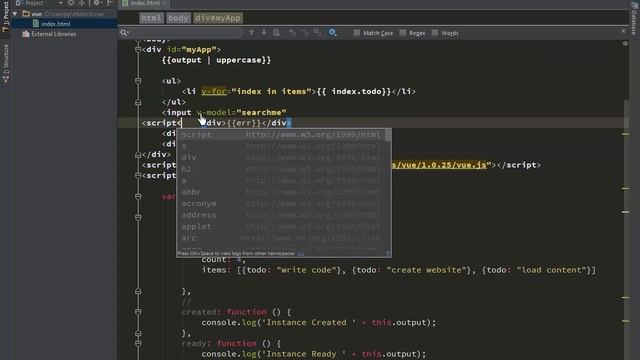This screenshot has height=360, width=640.
Task: Choose 'h2' from autocomplete list
Action: tap(282, 169)
